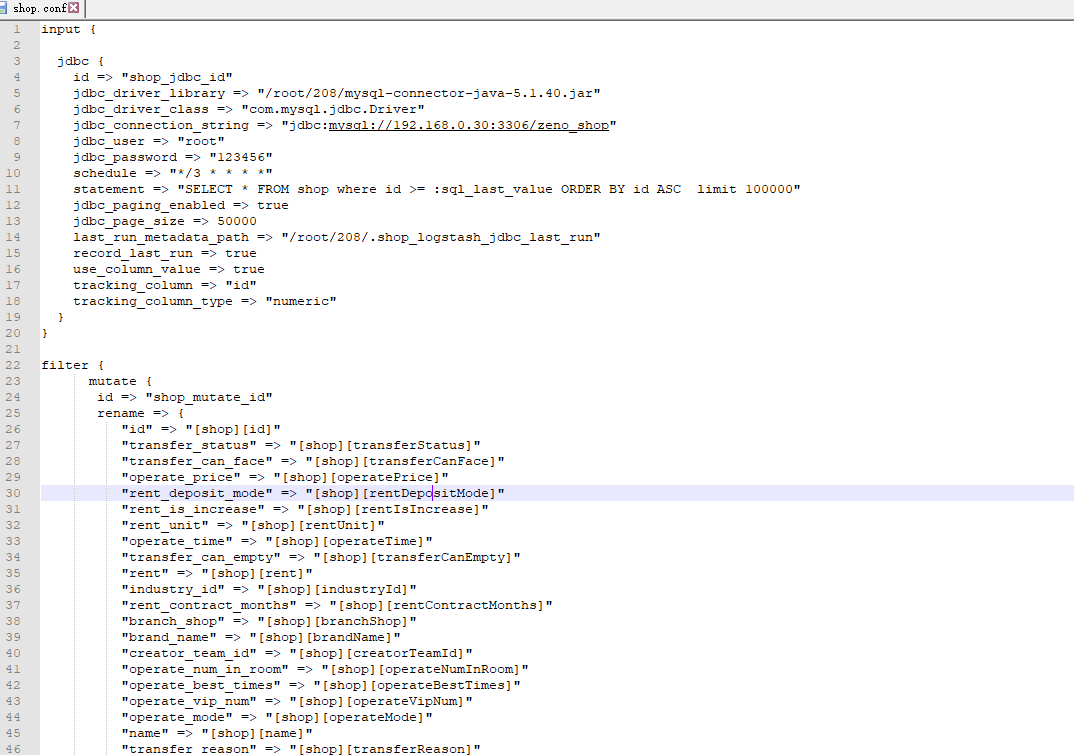Click line number 11 in the gutter
The image size is (1074, 755).
click(13, 189)
